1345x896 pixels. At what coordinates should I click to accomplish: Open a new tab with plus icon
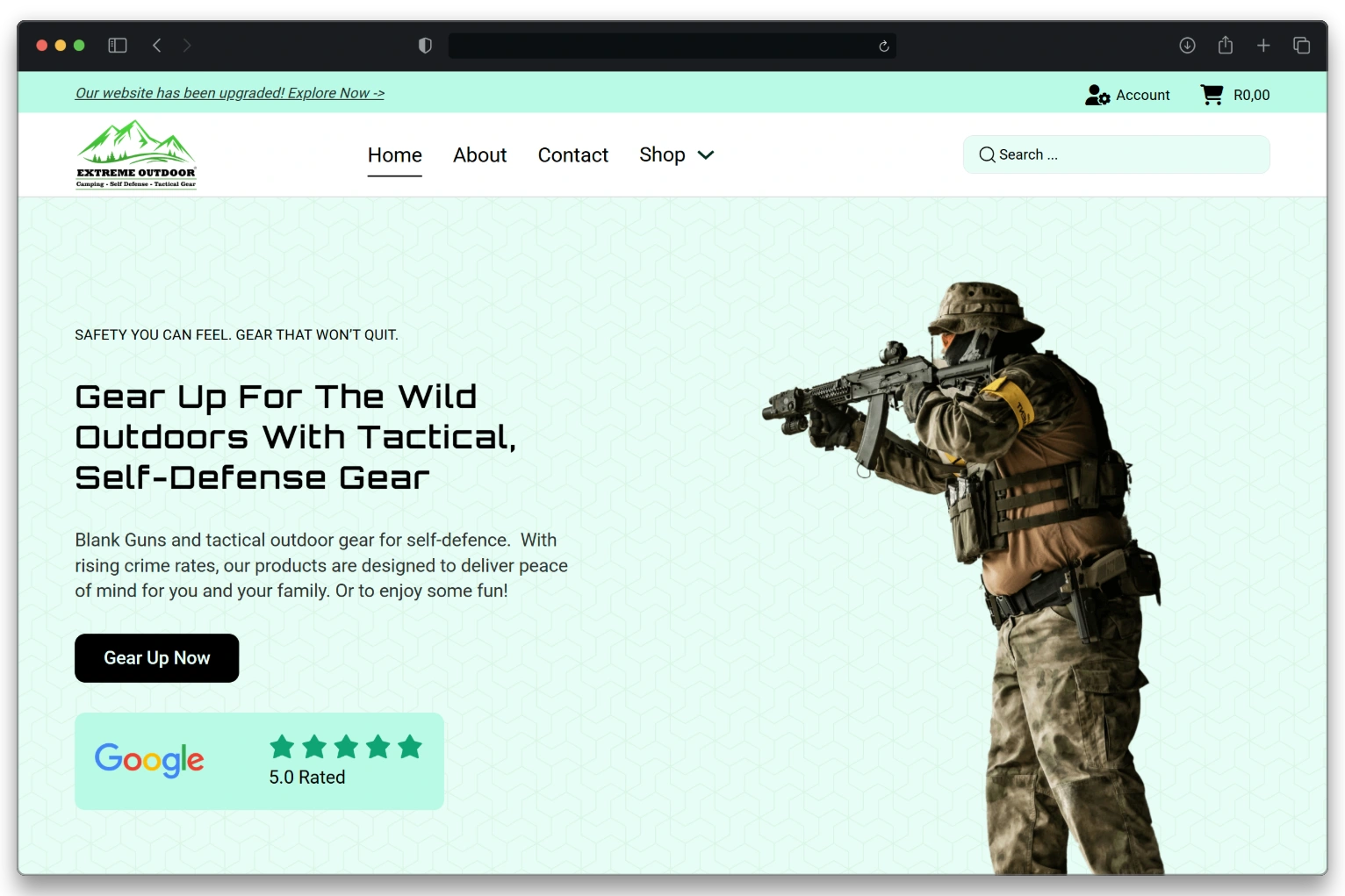point(1263,46)
